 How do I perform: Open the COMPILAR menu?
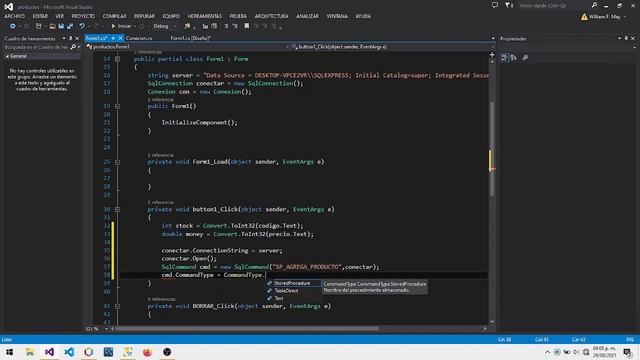pos(114,16)
